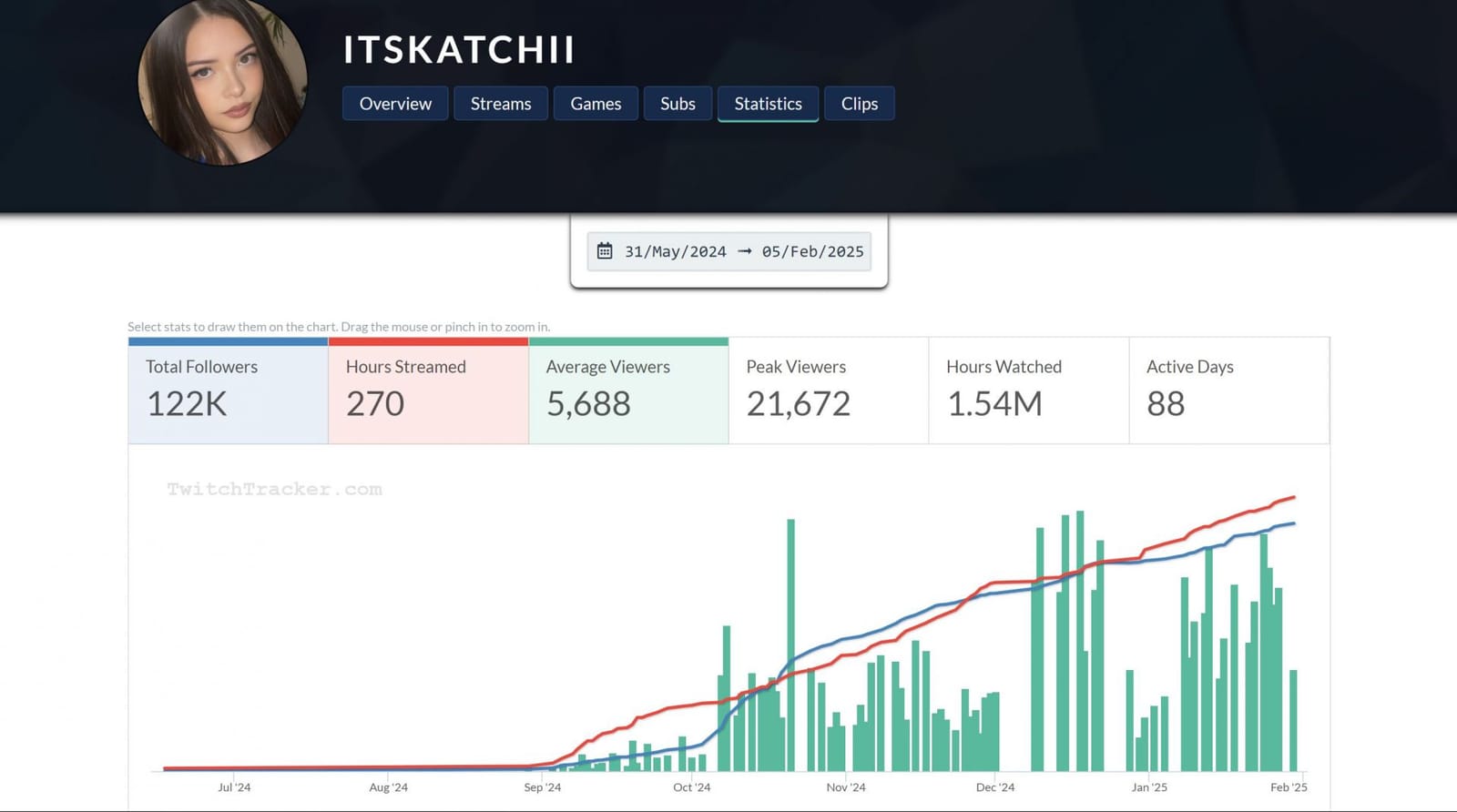Screen dimensions: 1457x812
Task: Enable the Peak Viewers stat on chart
Action: [x=828, y=390]
